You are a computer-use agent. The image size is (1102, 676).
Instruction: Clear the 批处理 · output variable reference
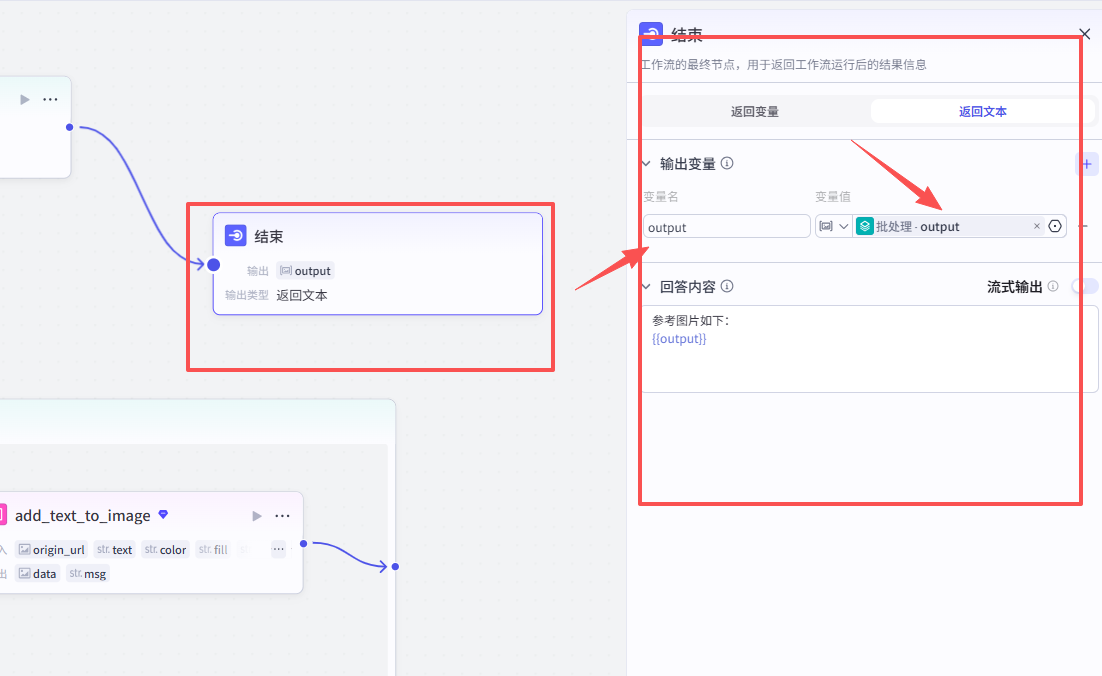pos(1037,226)
